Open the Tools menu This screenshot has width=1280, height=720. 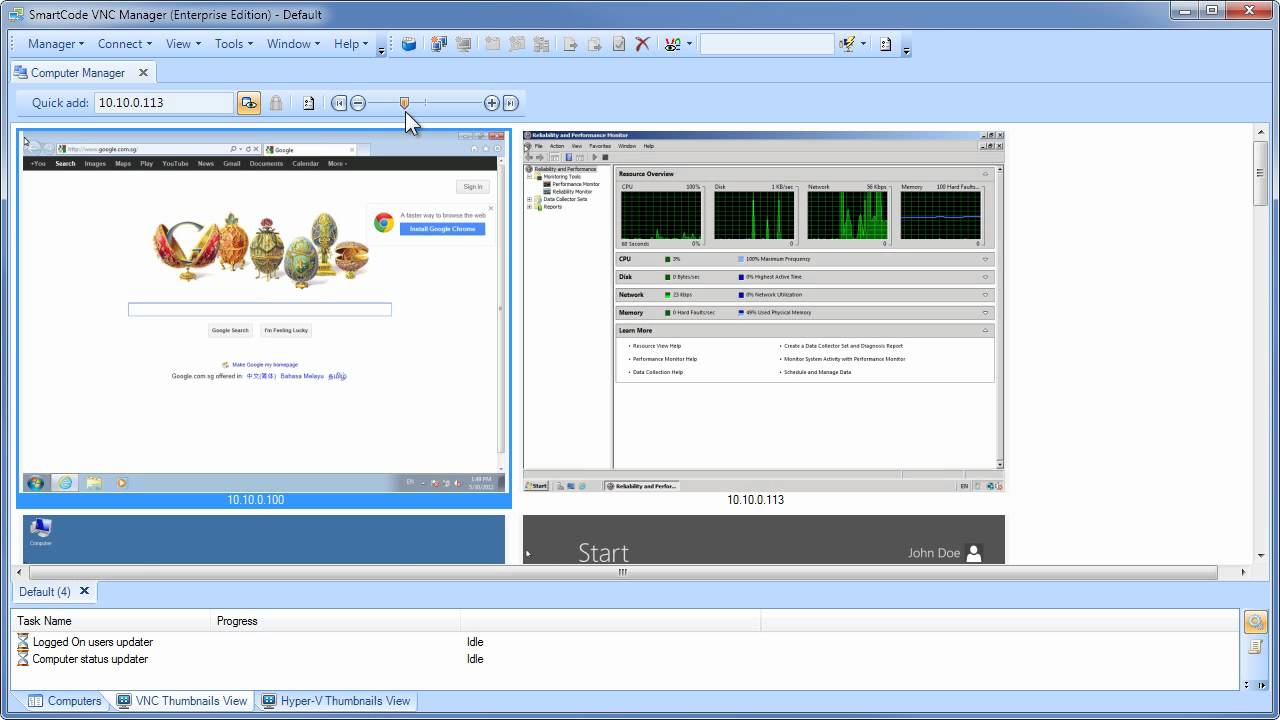pyautogui.click(x=233, y=44)
